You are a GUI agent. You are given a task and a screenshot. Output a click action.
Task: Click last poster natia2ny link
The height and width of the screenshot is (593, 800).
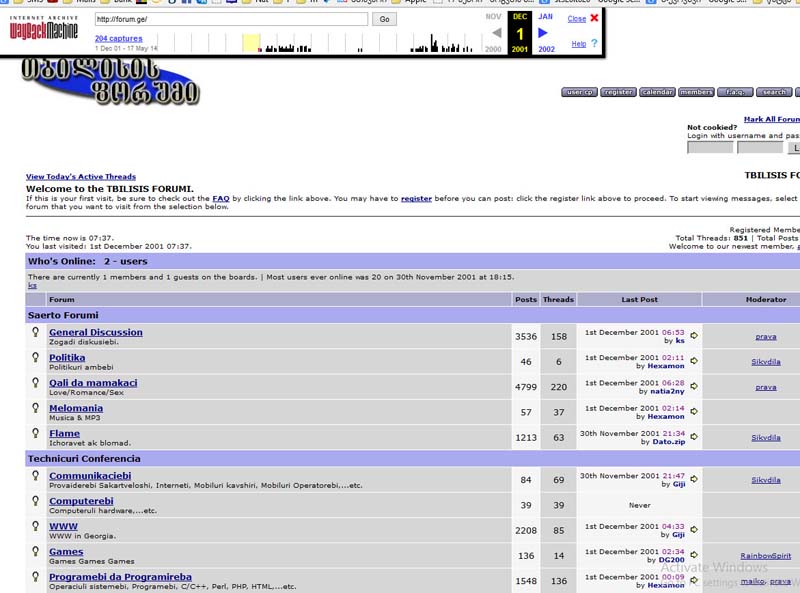point(667,391)
